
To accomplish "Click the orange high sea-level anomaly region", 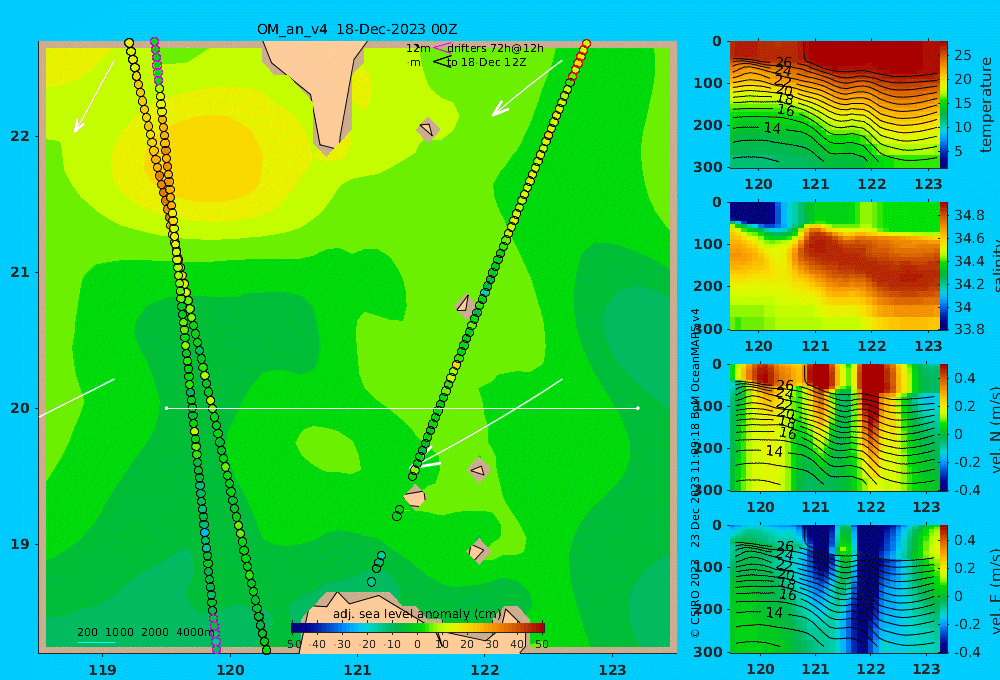I will [x=207, y=156].
